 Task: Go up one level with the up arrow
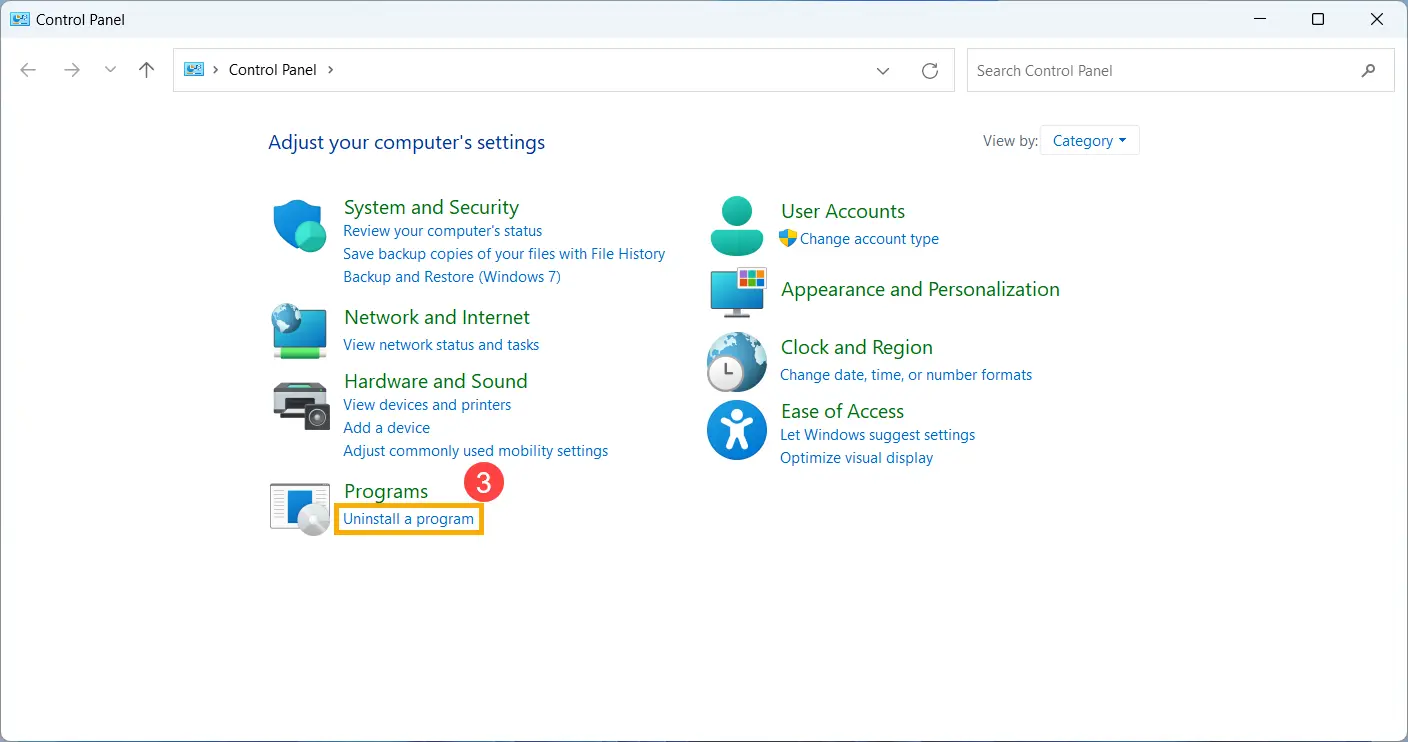[147, 70]
